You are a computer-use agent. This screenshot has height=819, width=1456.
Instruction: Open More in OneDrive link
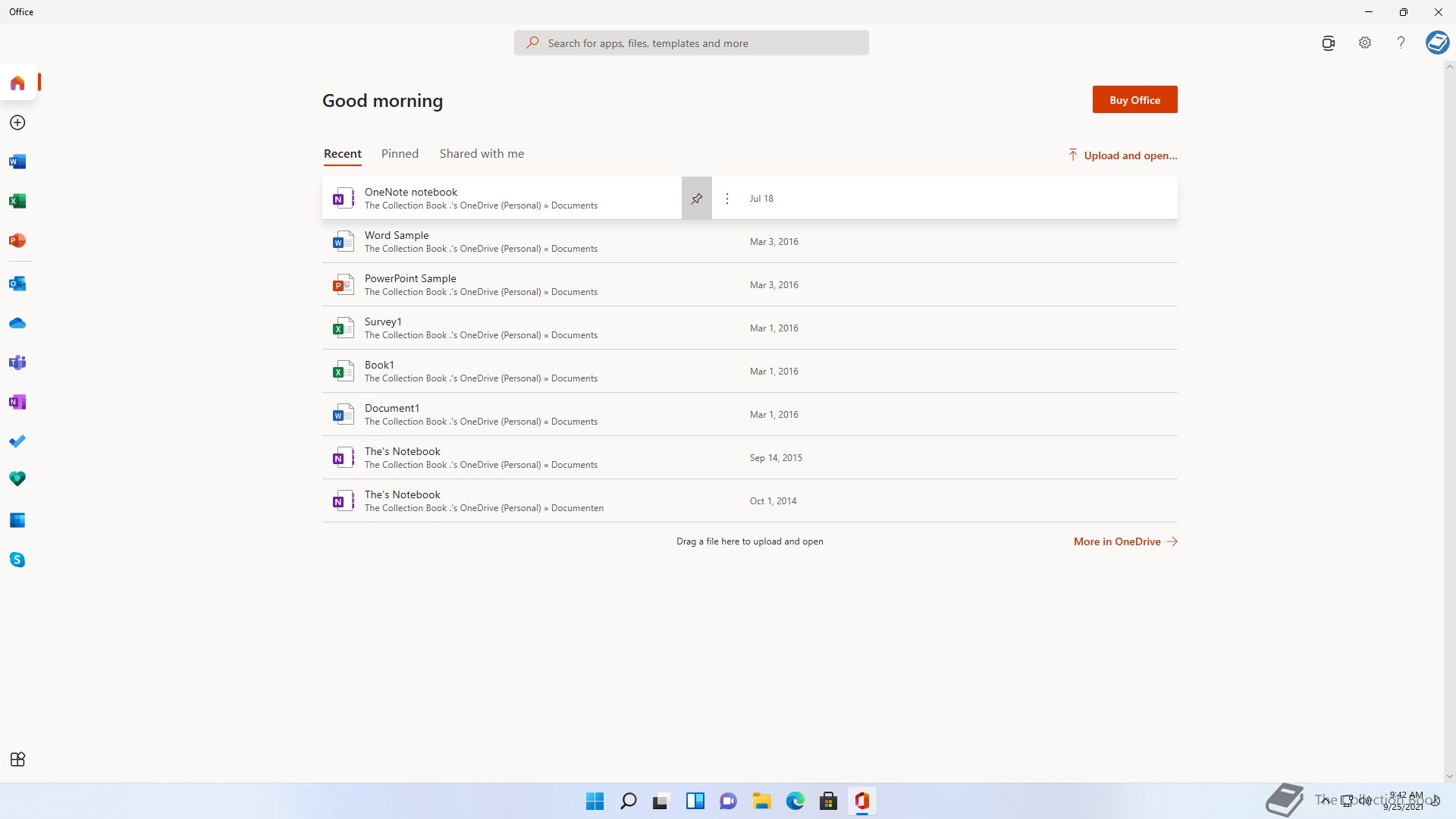click(x=1125, y=541)
